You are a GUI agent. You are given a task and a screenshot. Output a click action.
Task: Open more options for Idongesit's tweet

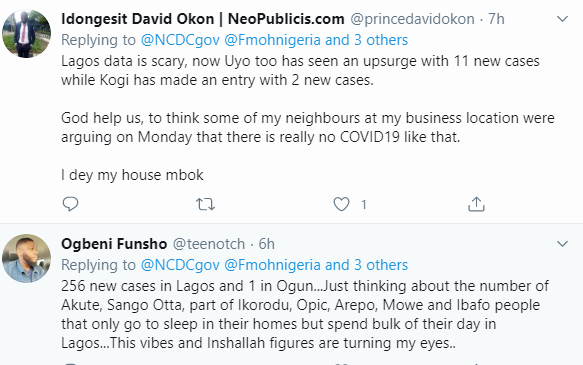562,19
